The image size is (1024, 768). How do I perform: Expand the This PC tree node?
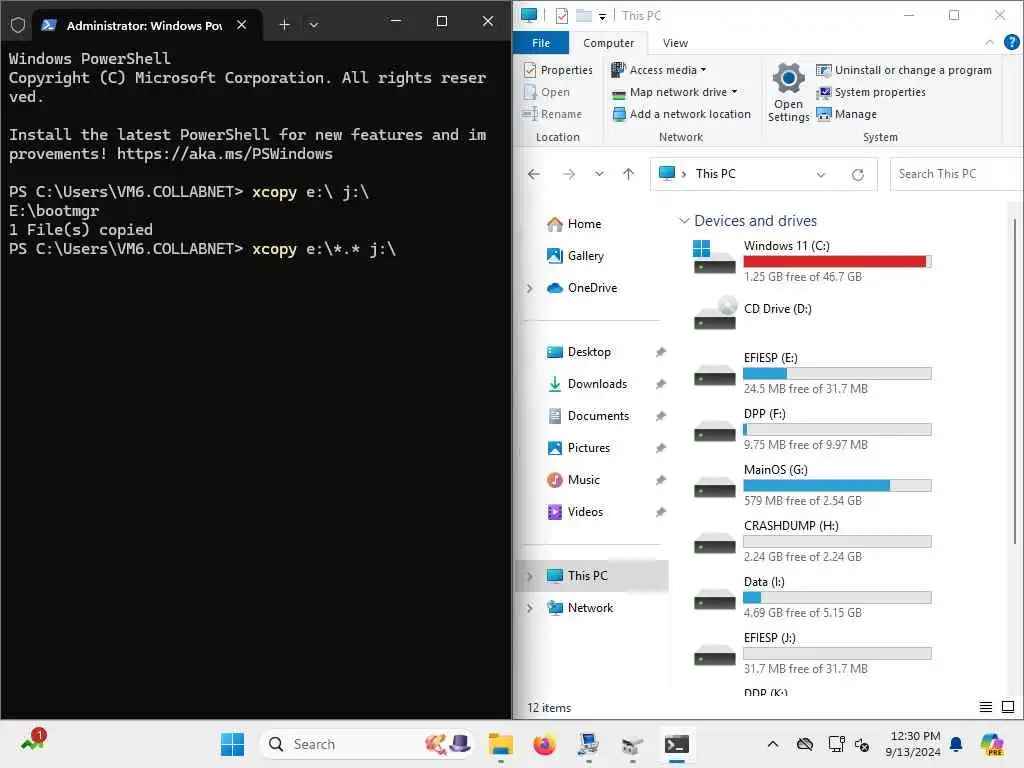click(x=530, y=576)
